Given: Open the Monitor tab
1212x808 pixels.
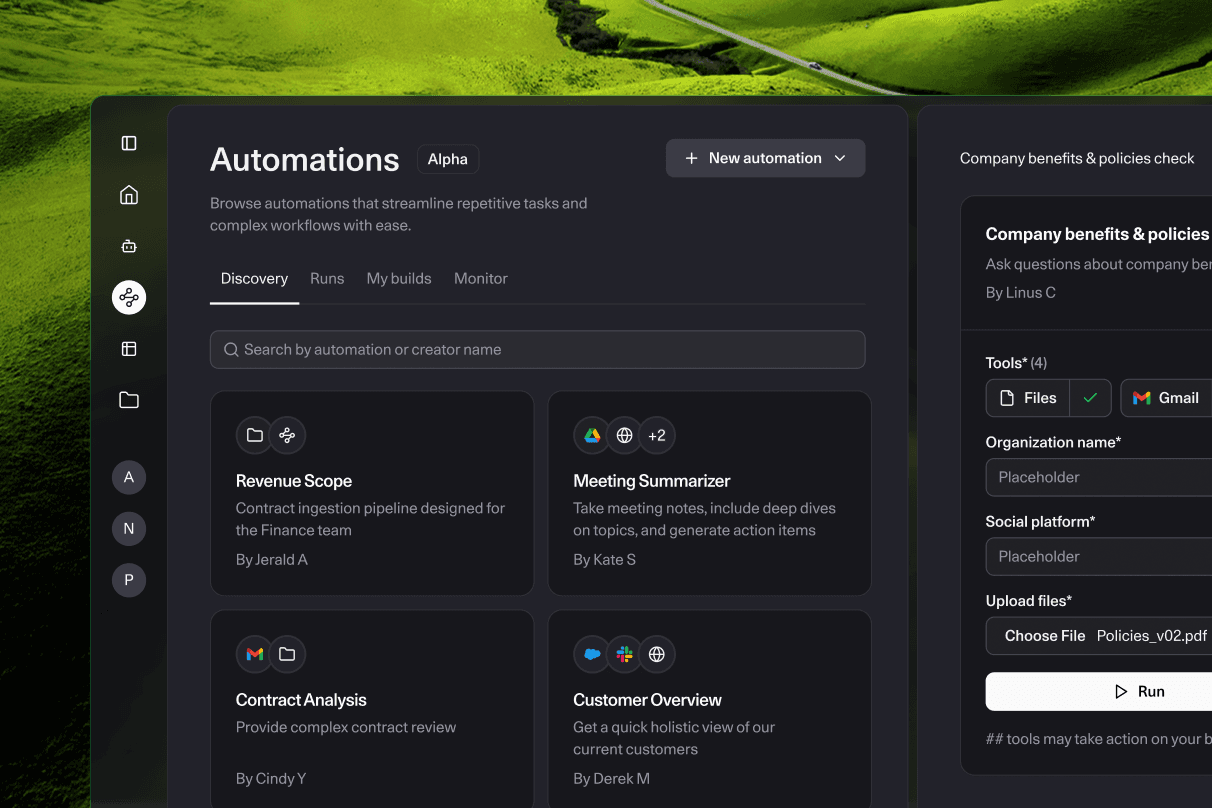Looking at the screenshot, I should 481,279.
